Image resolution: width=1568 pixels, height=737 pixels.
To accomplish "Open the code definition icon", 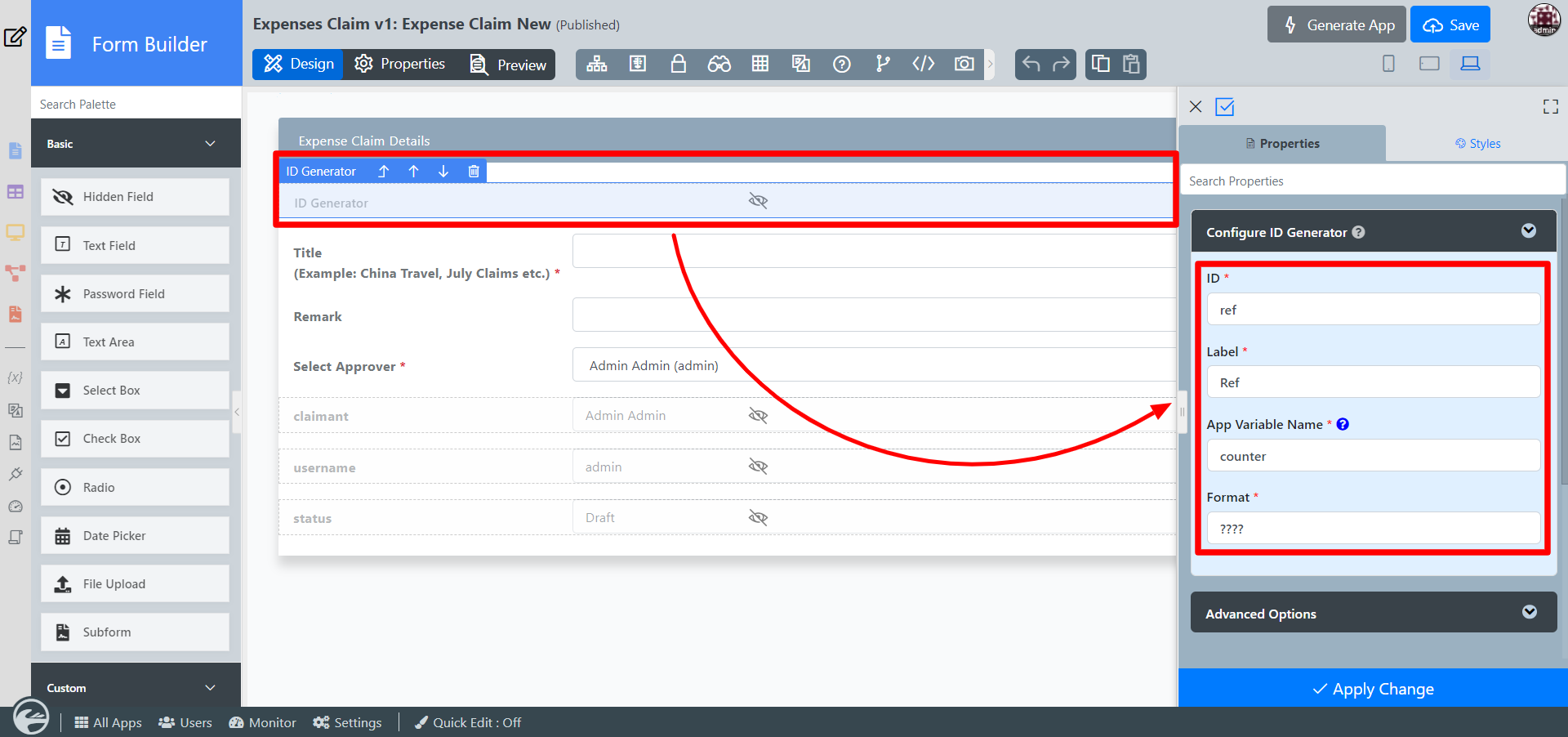I will [x=924, y=64].
